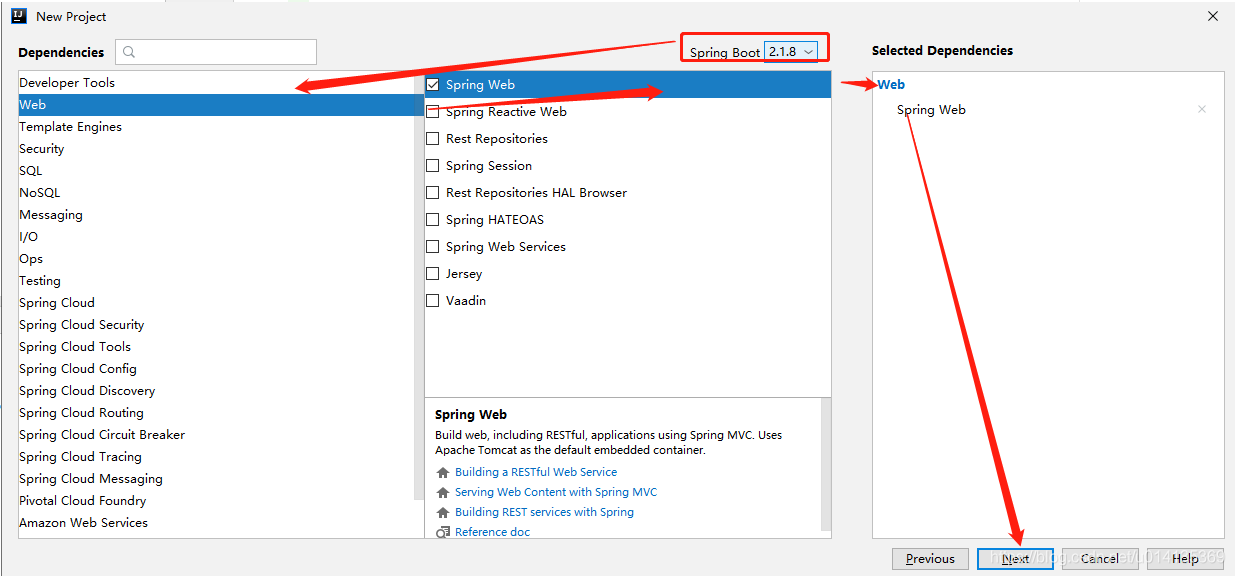Image resolution: width=1235 pixels, height=576 pixels.
Task: Click the Cancel button
Action: click(1099, 559)
